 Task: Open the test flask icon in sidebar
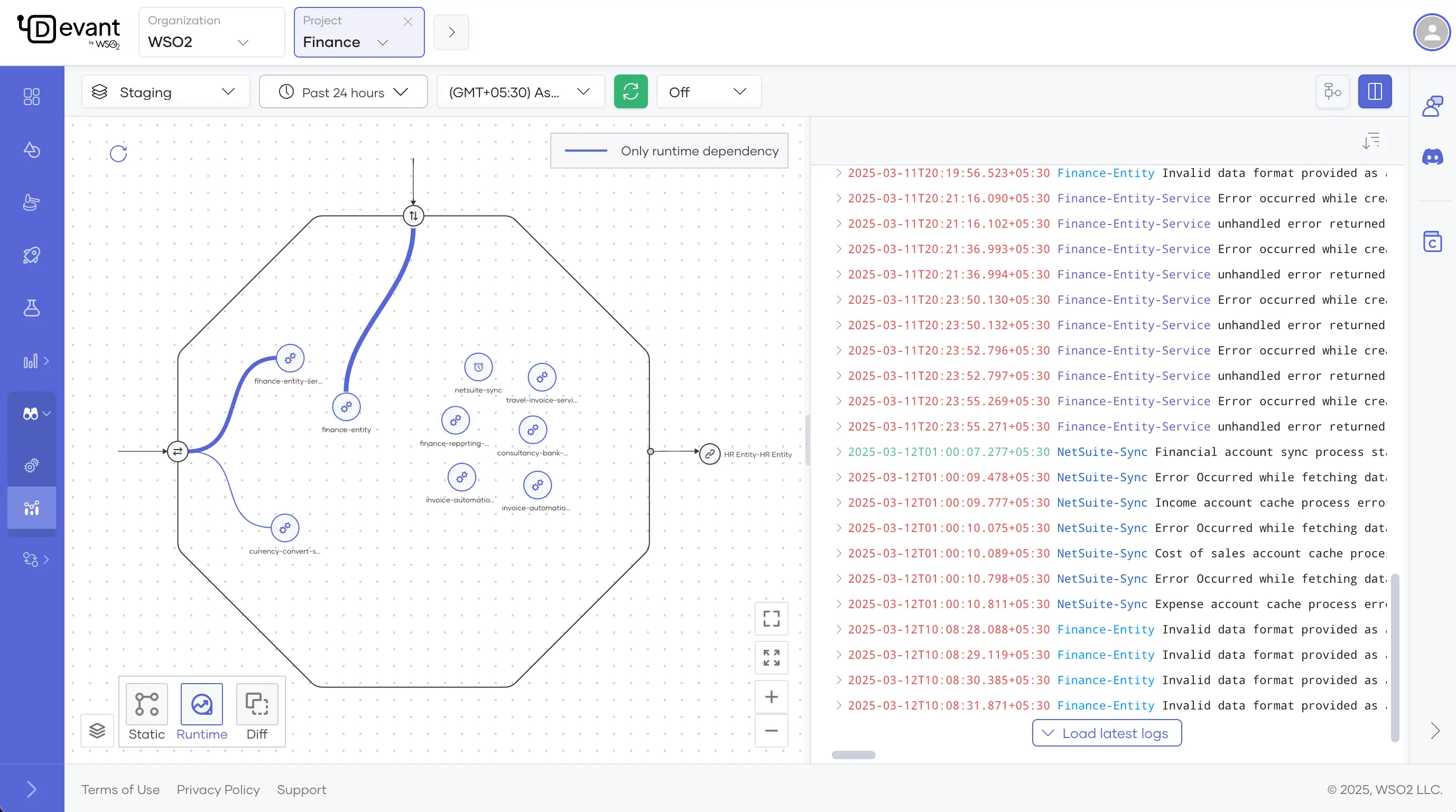pos(32,308)
